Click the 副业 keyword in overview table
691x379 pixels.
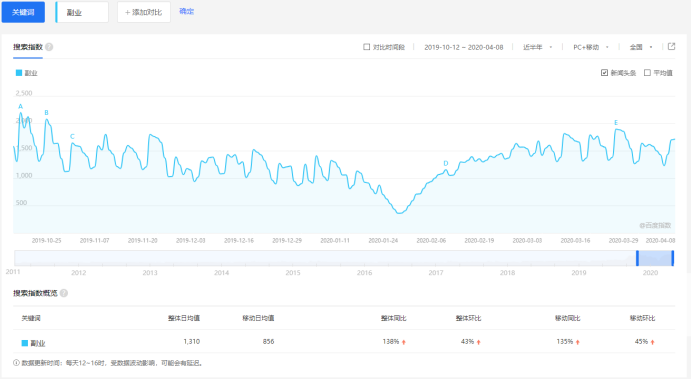(37, 343)
